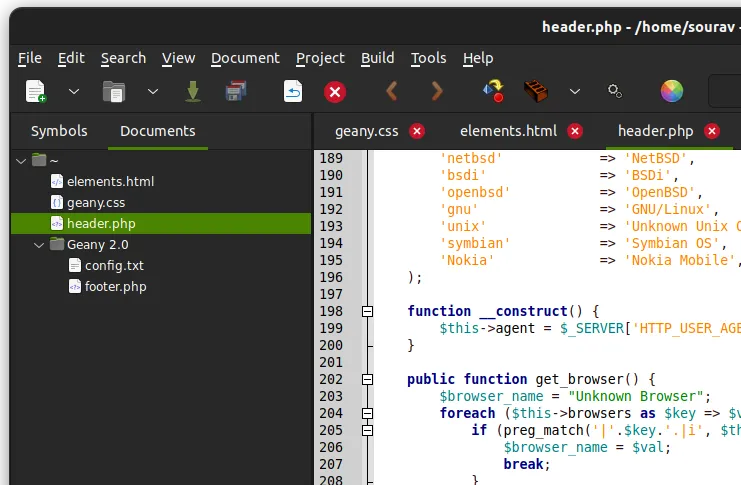Open dropdown arrow next to New file
This screenshot has height=485, width=741.
coord(74,92)
